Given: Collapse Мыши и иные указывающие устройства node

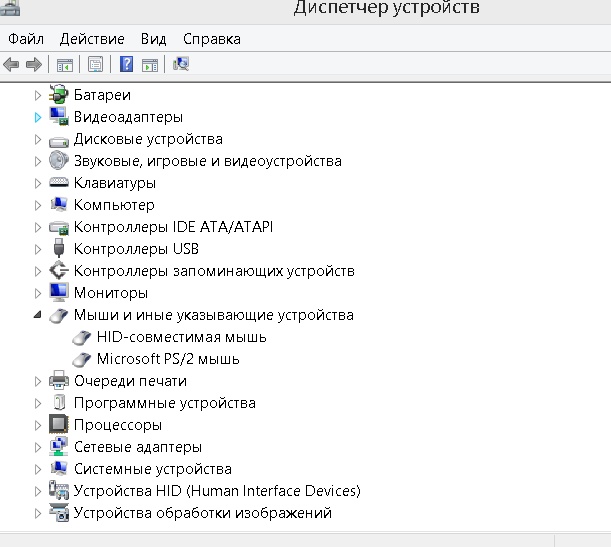Looking at the screenshot, I should coord(38,315).
